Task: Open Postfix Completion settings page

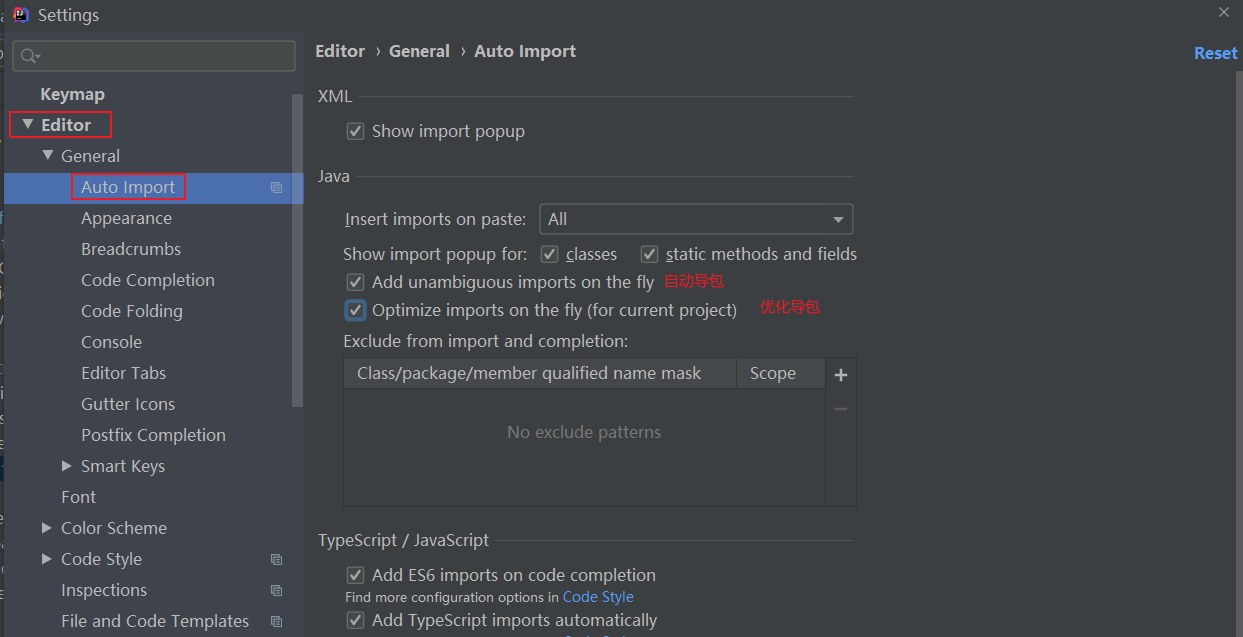Action: tap(153, 435)
